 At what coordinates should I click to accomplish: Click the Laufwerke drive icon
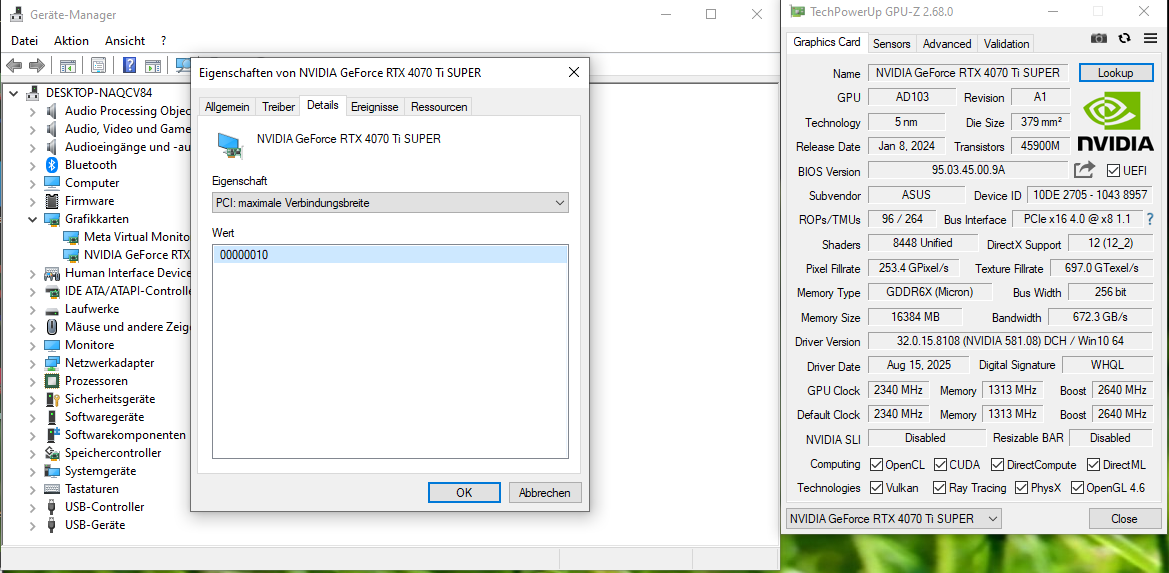(x=51, y=309)
